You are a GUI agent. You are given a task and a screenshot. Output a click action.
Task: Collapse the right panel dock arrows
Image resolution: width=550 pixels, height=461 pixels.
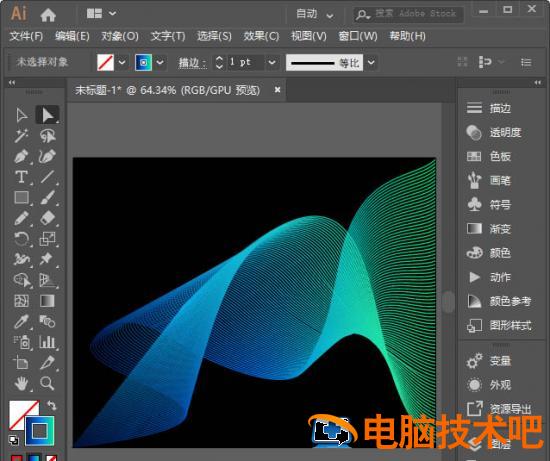[x=537, y=82]
